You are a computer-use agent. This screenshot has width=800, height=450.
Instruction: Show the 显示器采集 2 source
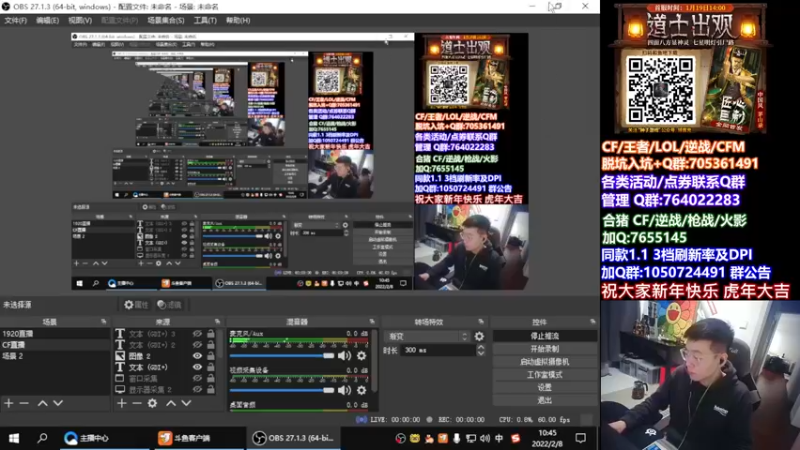pos(197,389)
